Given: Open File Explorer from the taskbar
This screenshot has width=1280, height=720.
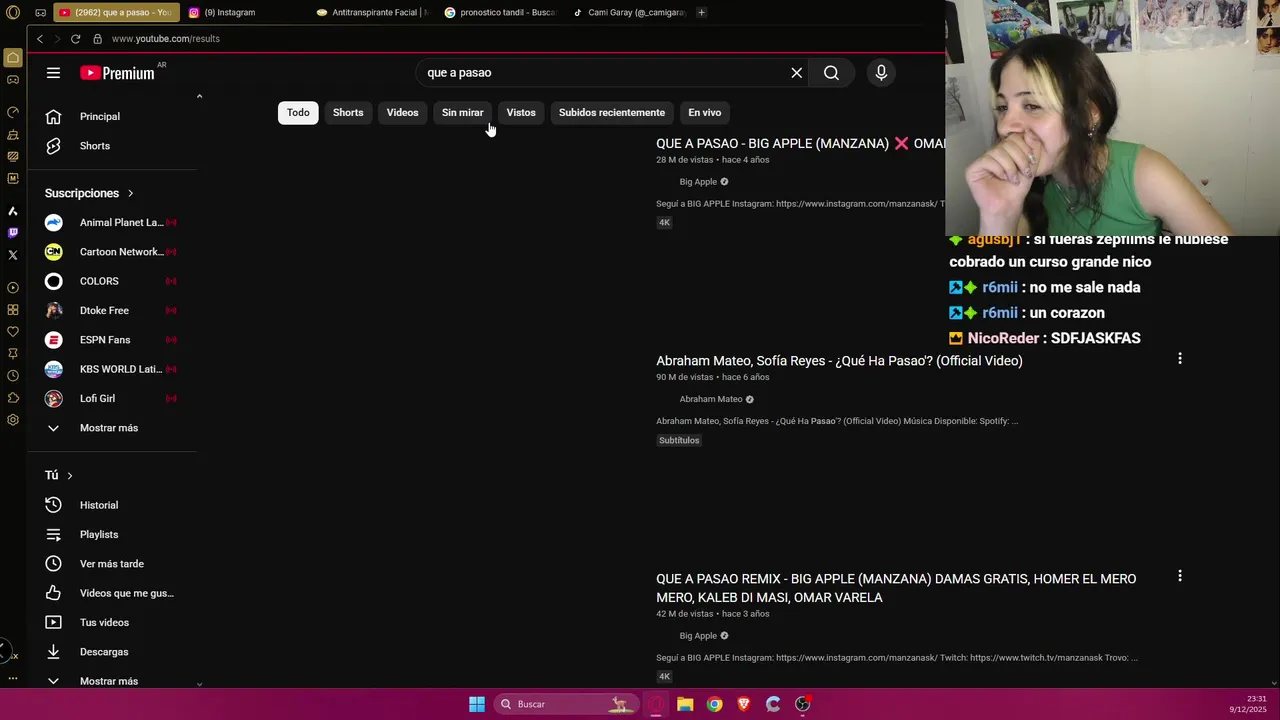Looking at the screenshot, I should (685, 704).
